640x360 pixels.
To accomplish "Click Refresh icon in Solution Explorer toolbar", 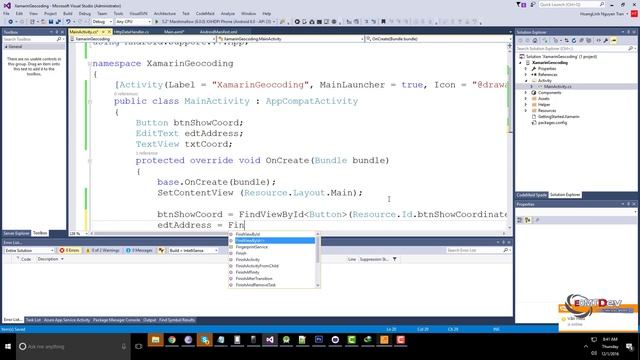I will 574,40.
